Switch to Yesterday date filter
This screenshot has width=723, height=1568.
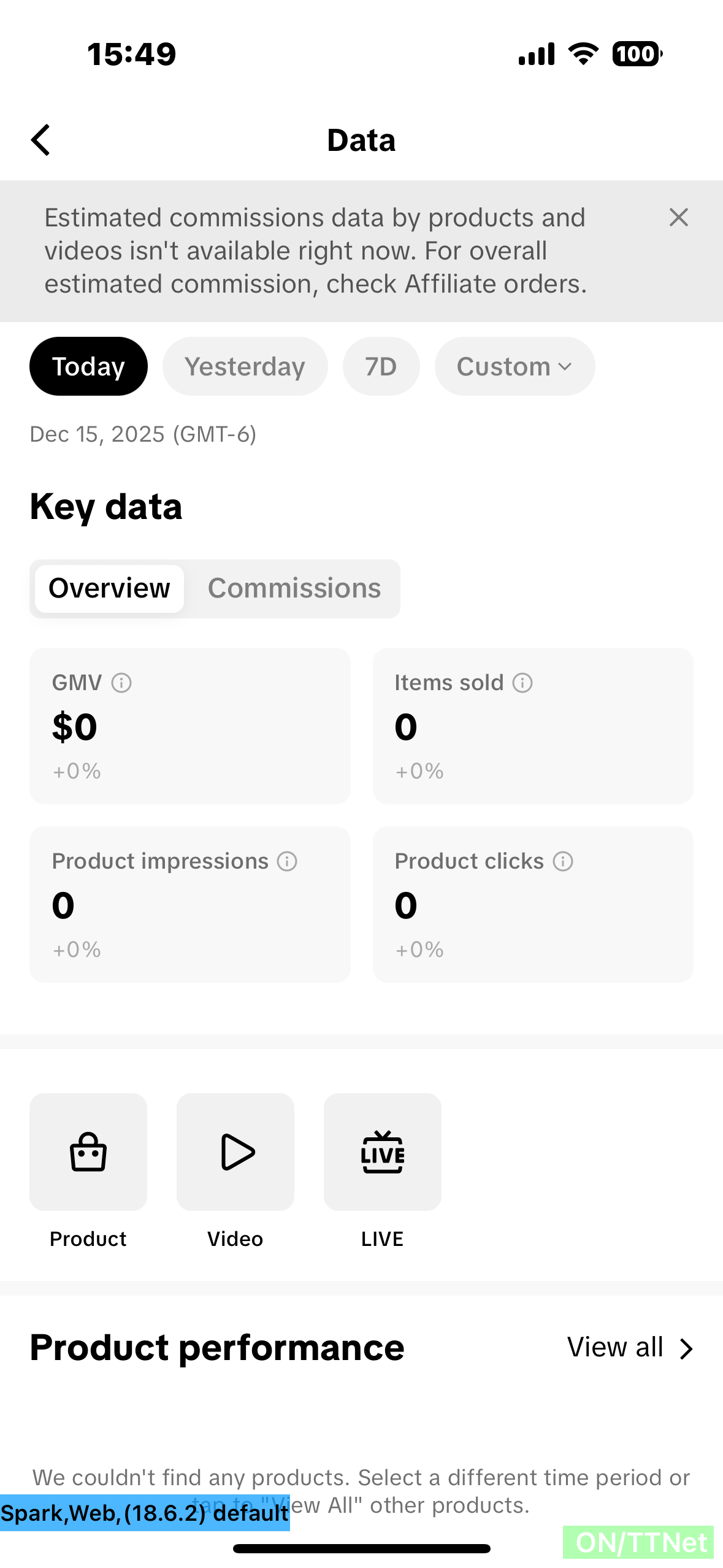245,366
